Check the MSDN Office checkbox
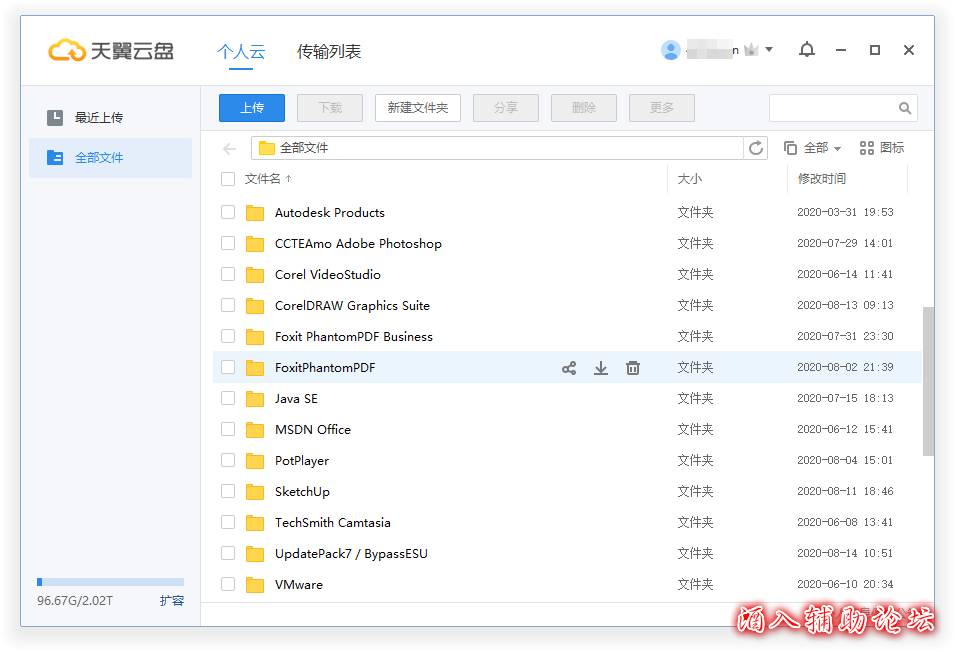955x652 pixels. 228,429
